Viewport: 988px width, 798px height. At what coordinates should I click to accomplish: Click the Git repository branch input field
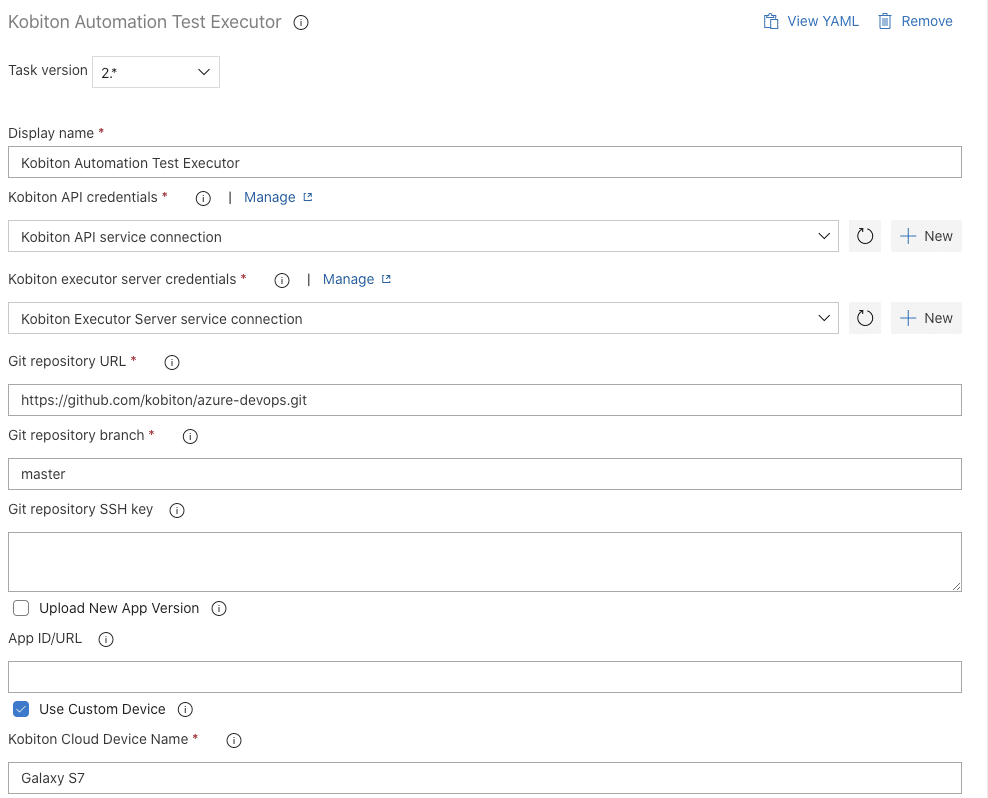click(484, 473)
